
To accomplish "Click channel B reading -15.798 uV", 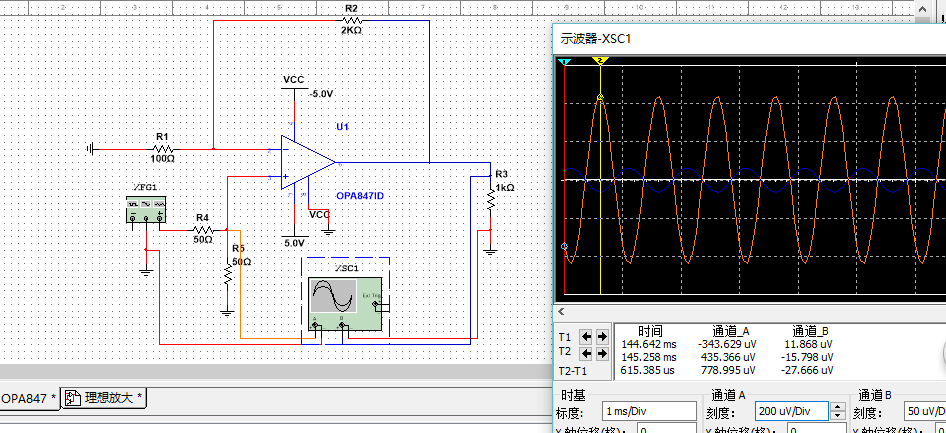I will pyautogui.click(x=808, y=357).
